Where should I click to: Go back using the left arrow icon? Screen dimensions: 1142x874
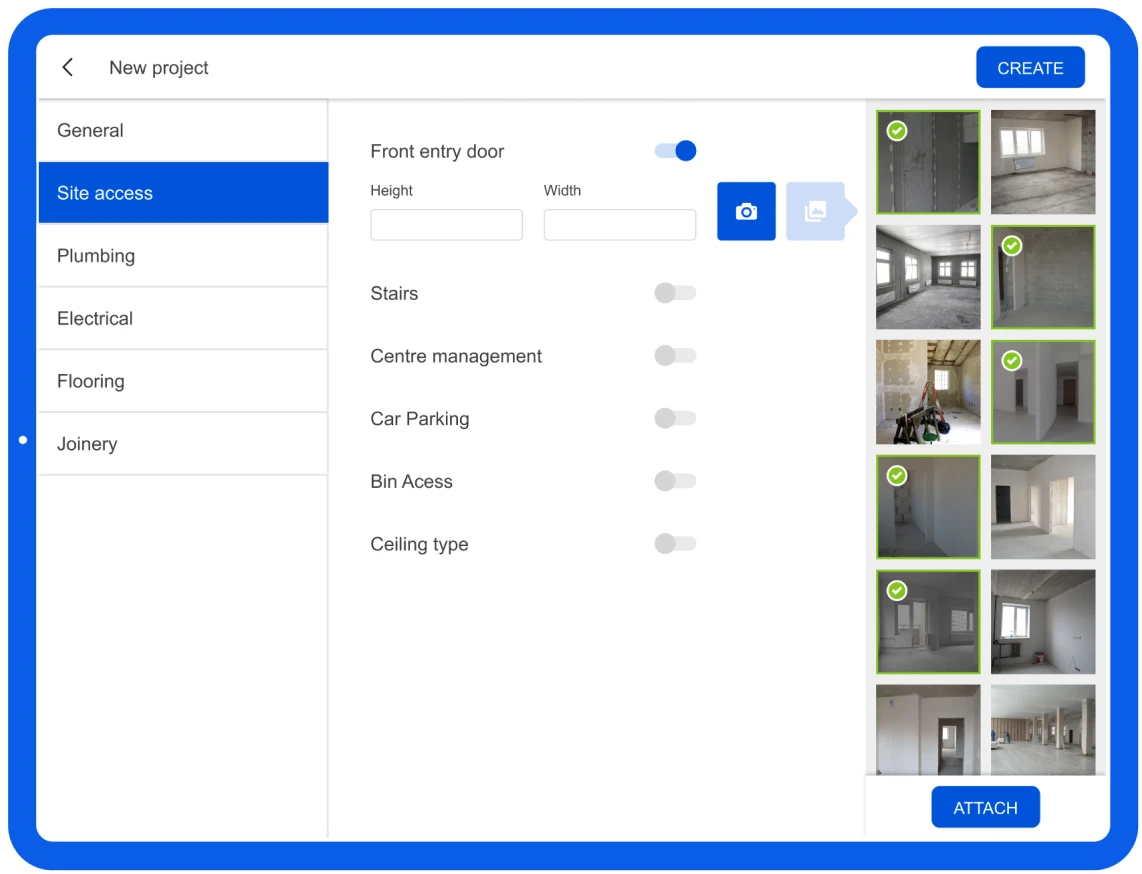68,68
